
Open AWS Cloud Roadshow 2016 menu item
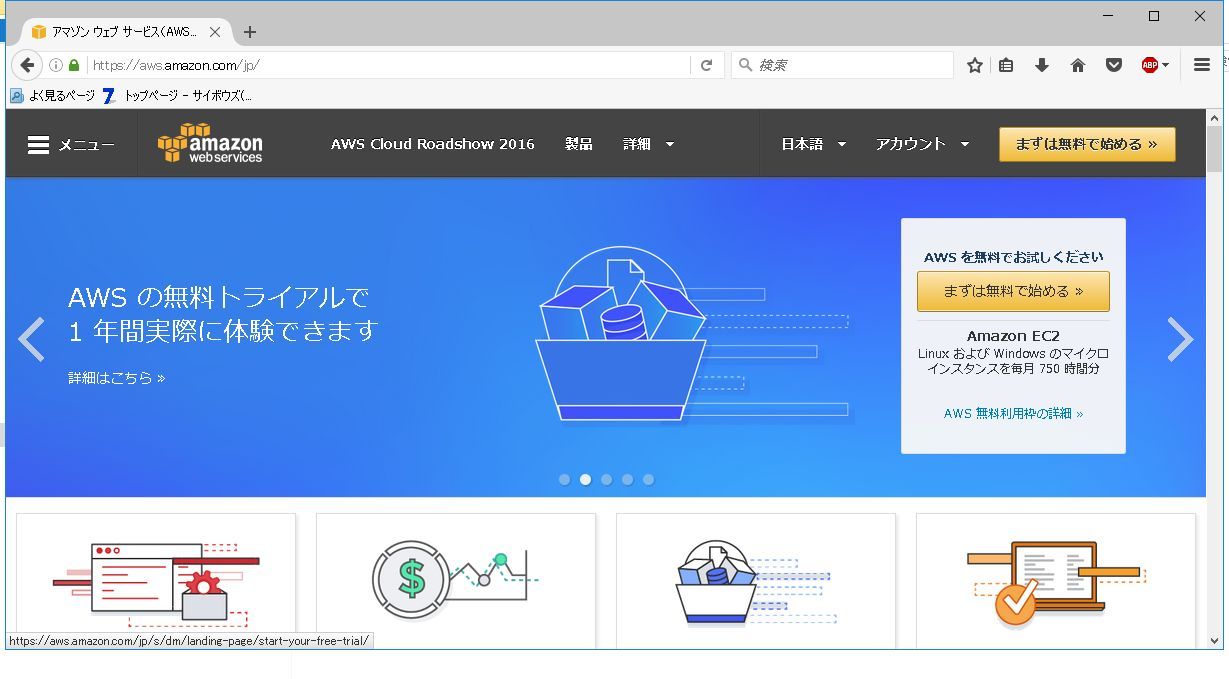tap(433, 144)
